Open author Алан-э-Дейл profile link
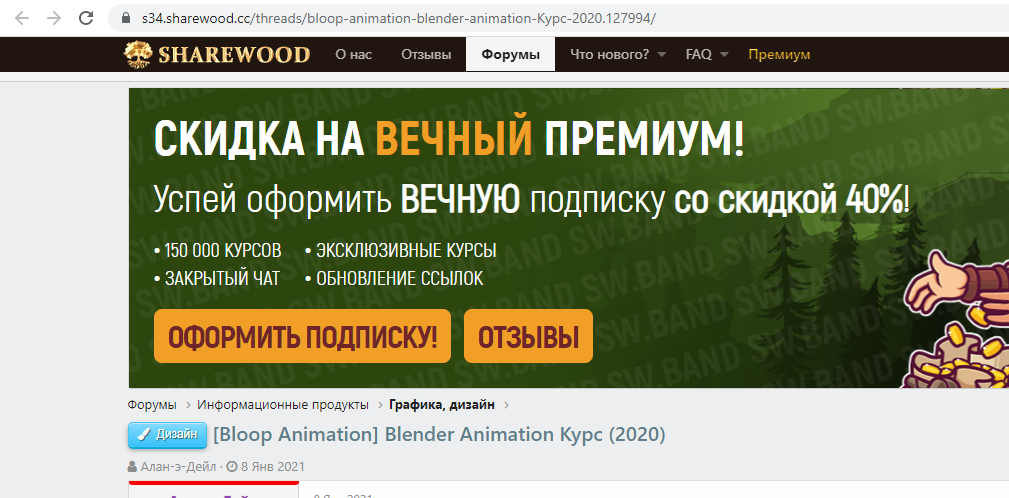The height and width of the screenshot is (498, 1009). click(x=178, y=466)
